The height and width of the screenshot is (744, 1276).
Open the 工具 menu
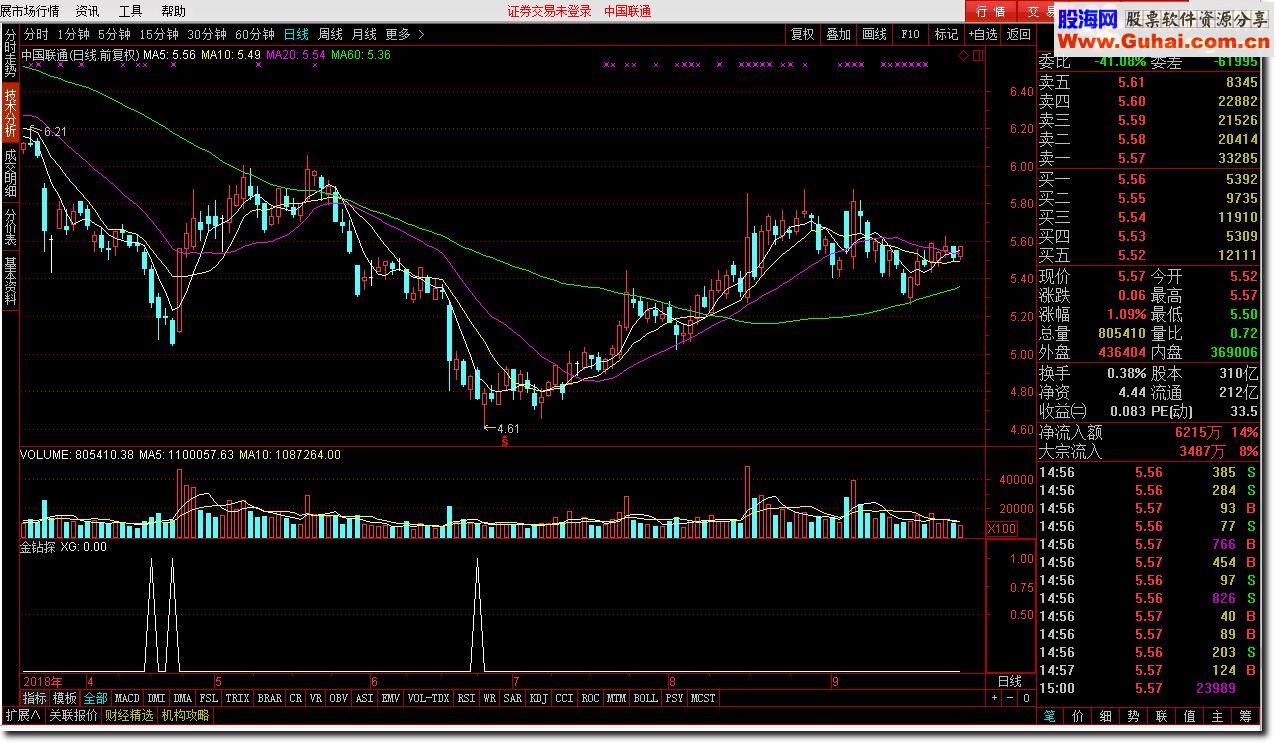coord(131,11)
